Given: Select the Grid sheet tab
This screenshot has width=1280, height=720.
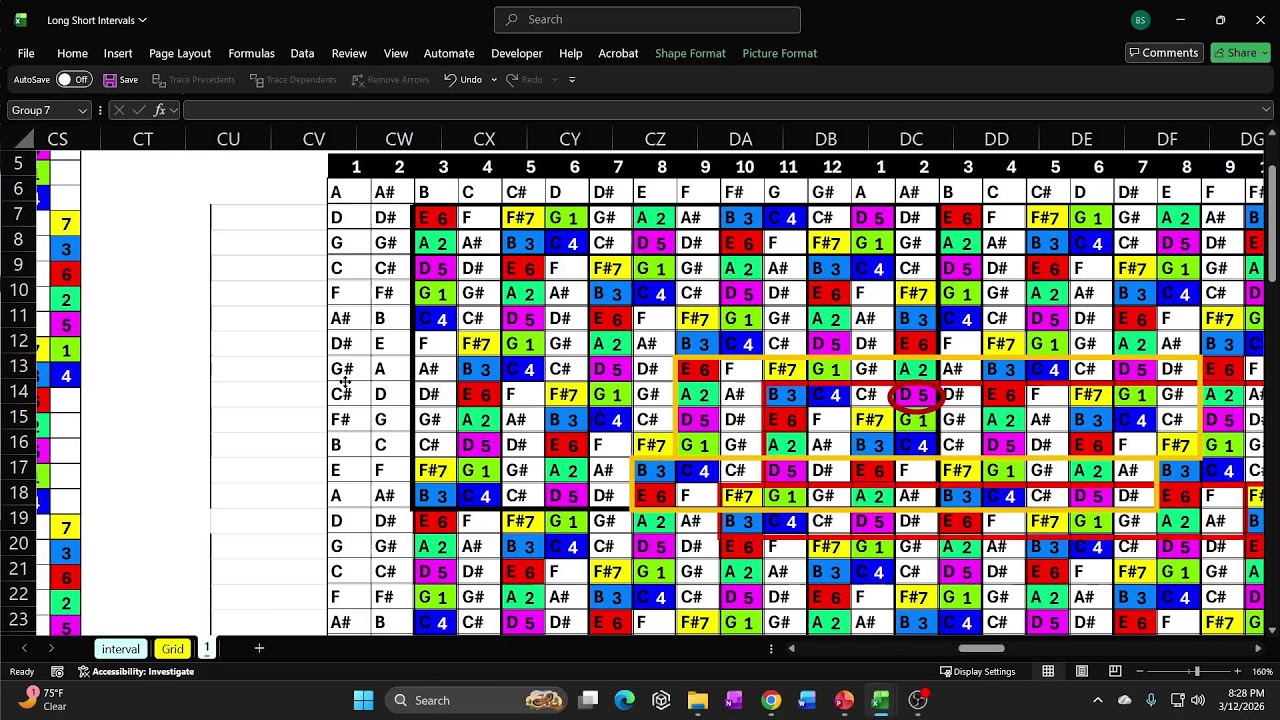Looking at the screenshot, I should click(173, 649).
